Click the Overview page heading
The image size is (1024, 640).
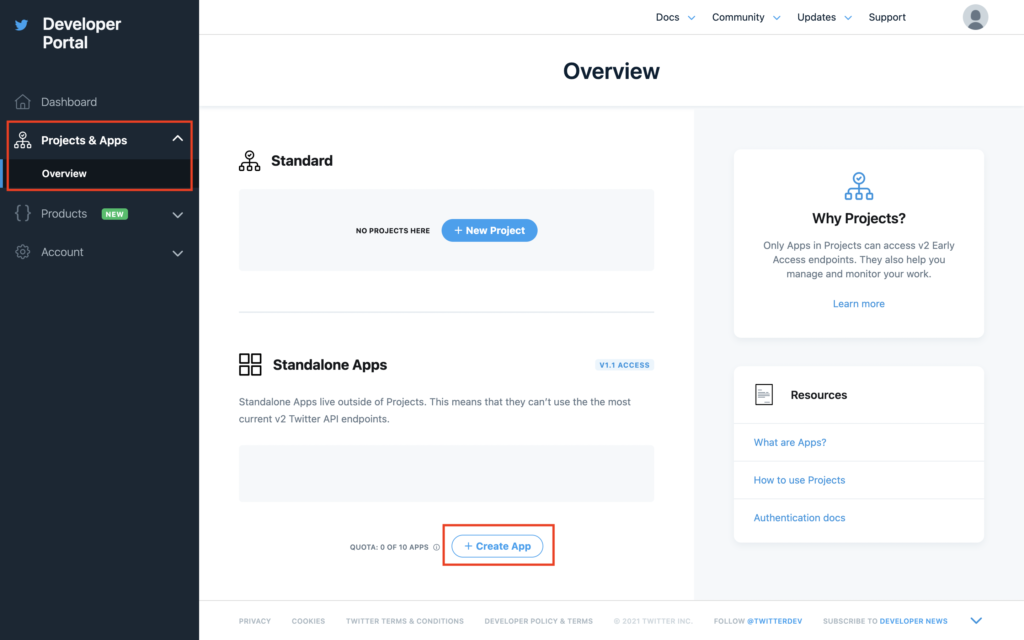611,71
